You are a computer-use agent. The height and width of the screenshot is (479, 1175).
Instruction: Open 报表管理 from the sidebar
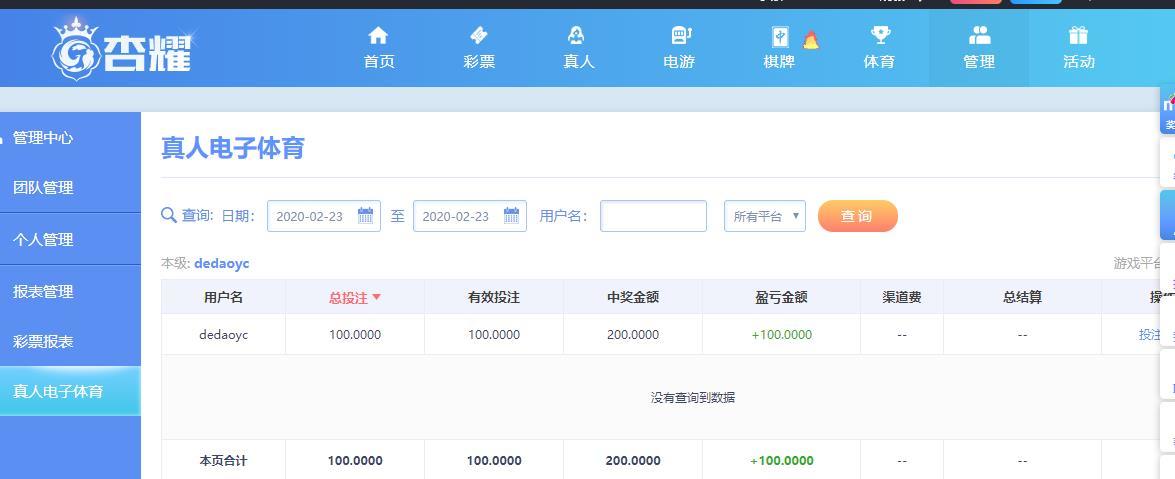(43, 291)
